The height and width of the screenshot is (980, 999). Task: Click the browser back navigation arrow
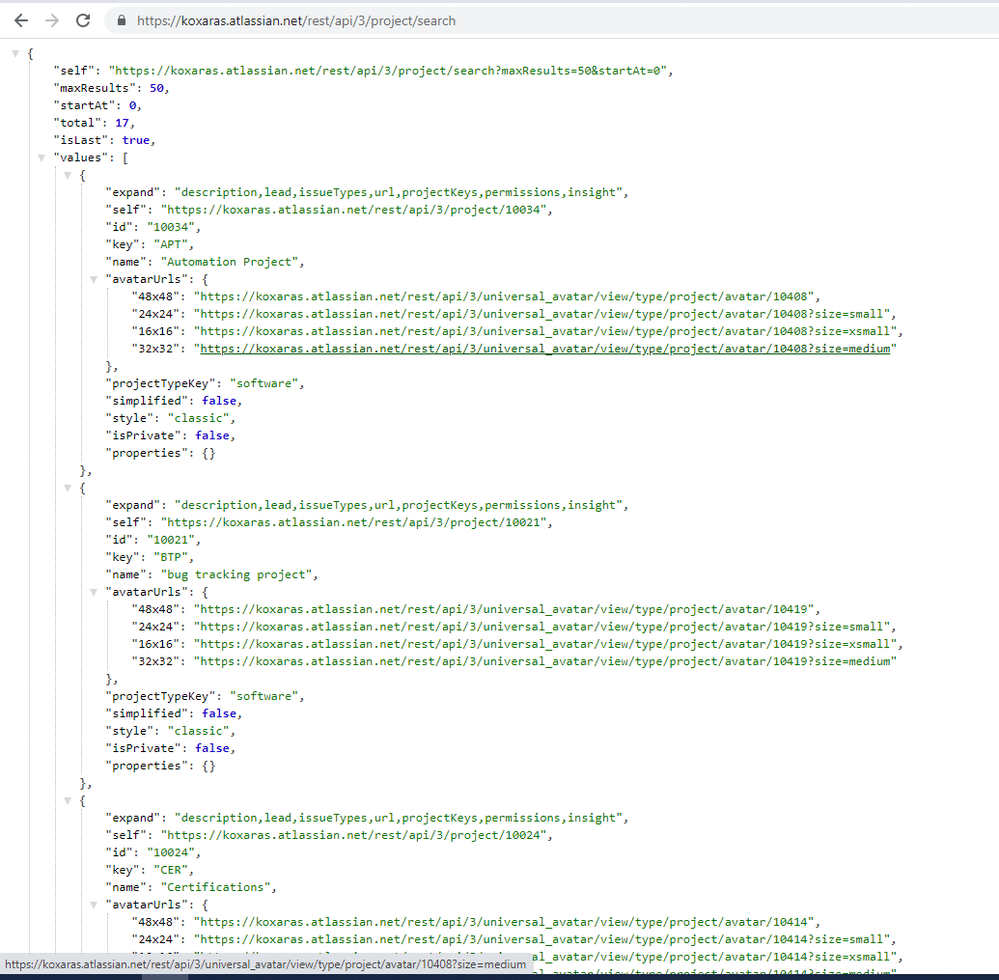[21, 20]
